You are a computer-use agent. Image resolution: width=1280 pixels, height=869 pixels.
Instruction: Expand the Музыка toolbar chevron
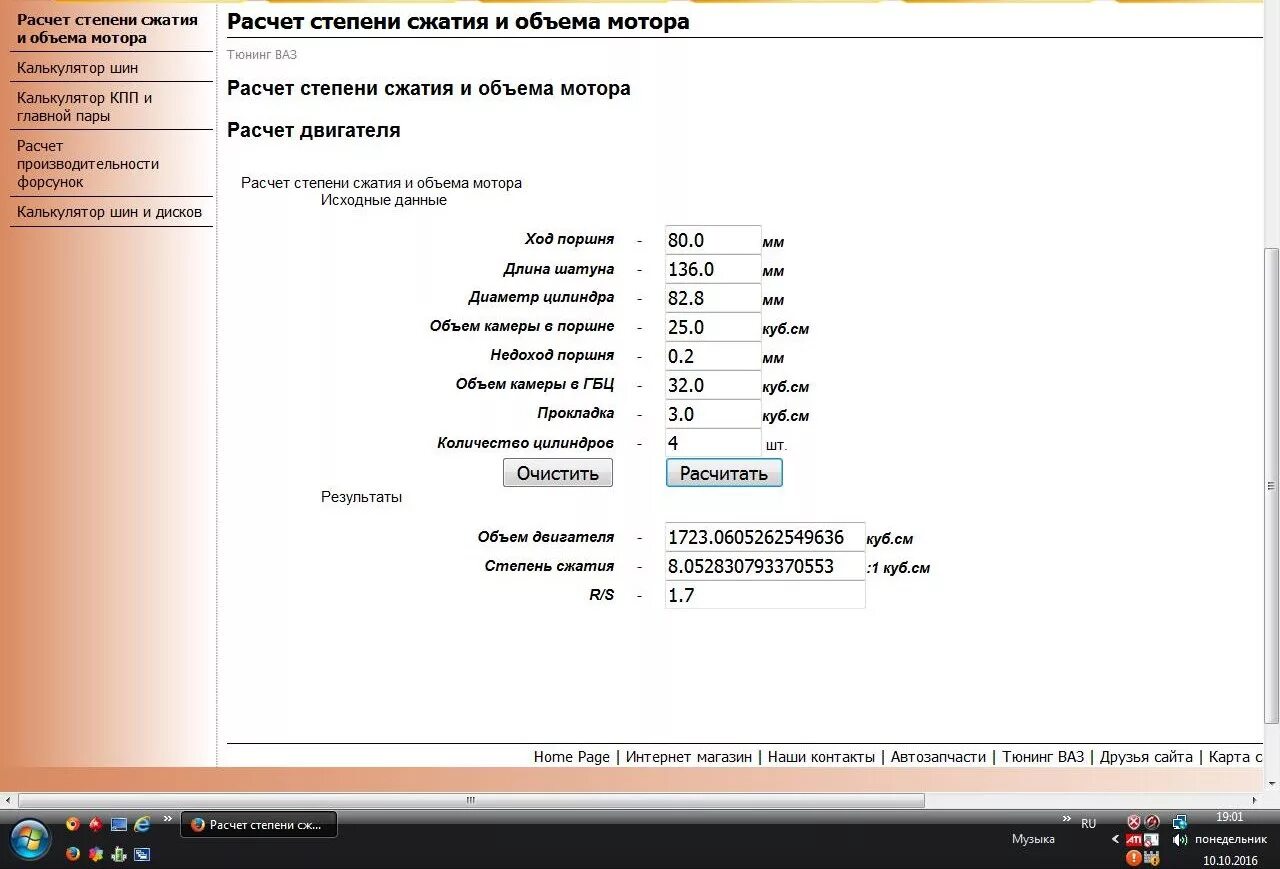click(1067, 818)
